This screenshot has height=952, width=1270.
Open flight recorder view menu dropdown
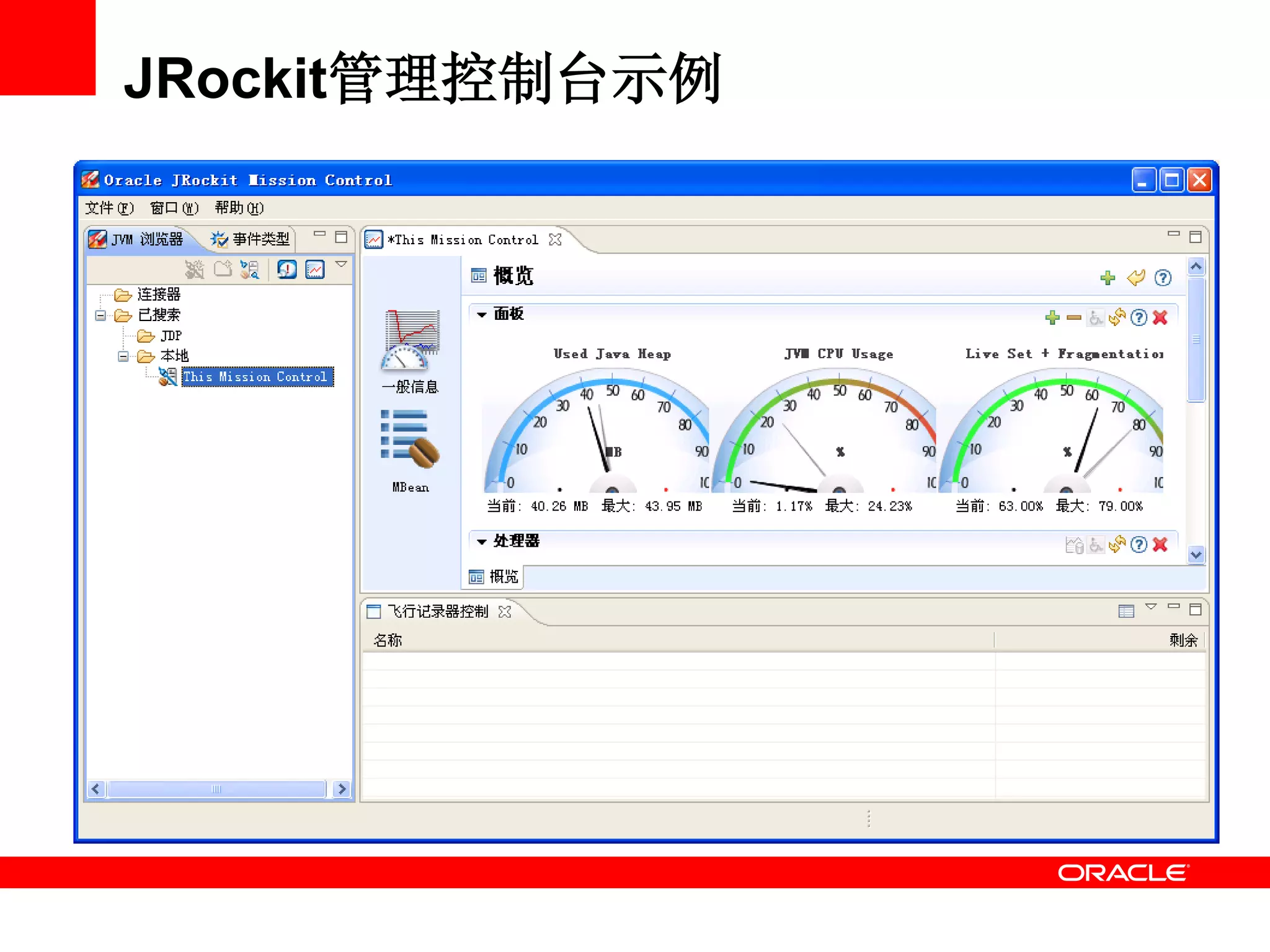1151,607
